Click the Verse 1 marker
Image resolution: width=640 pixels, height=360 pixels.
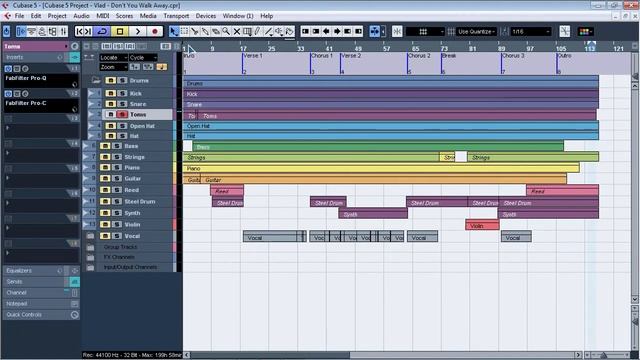tap(253, 56)
